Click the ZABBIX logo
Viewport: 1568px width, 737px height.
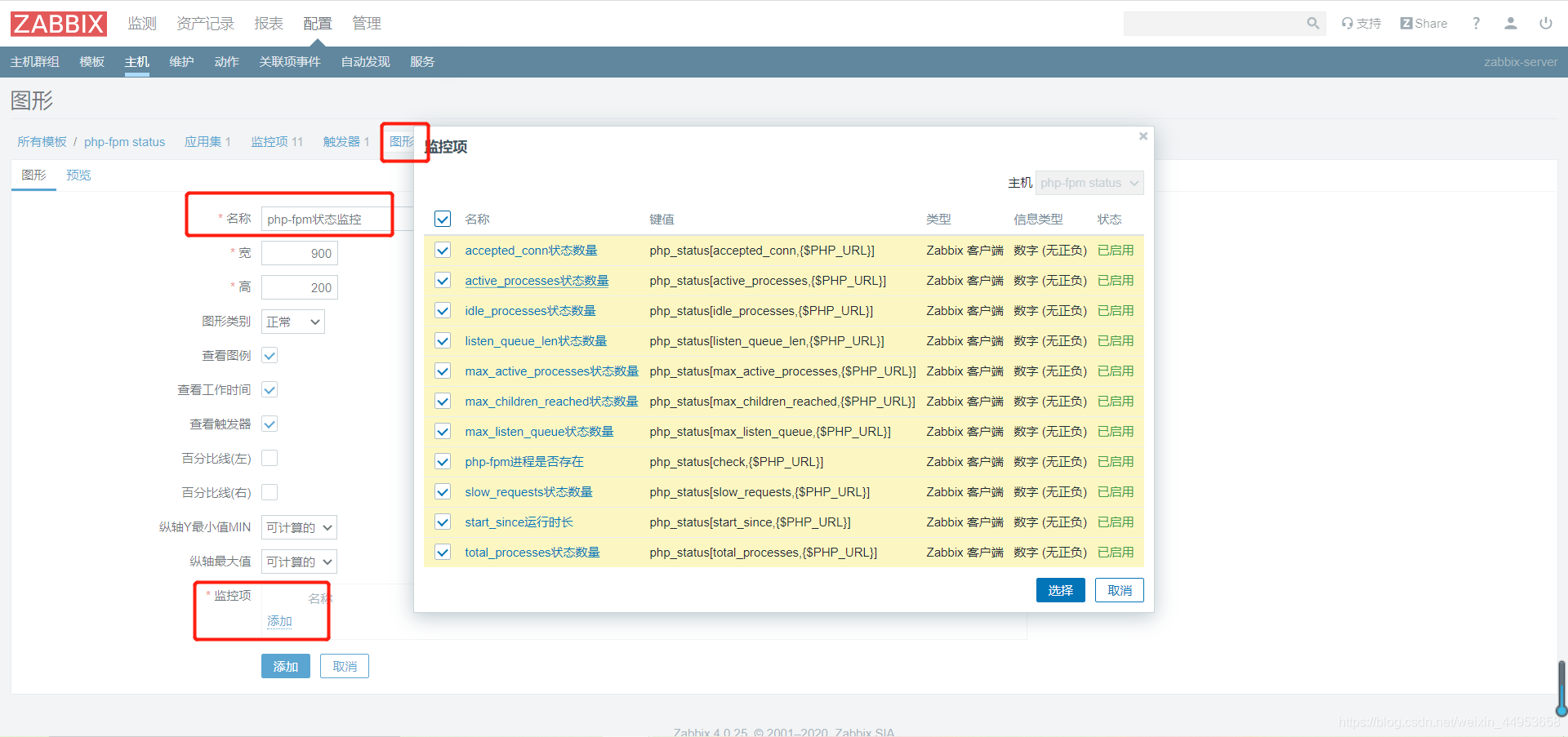tap(59, 24)
